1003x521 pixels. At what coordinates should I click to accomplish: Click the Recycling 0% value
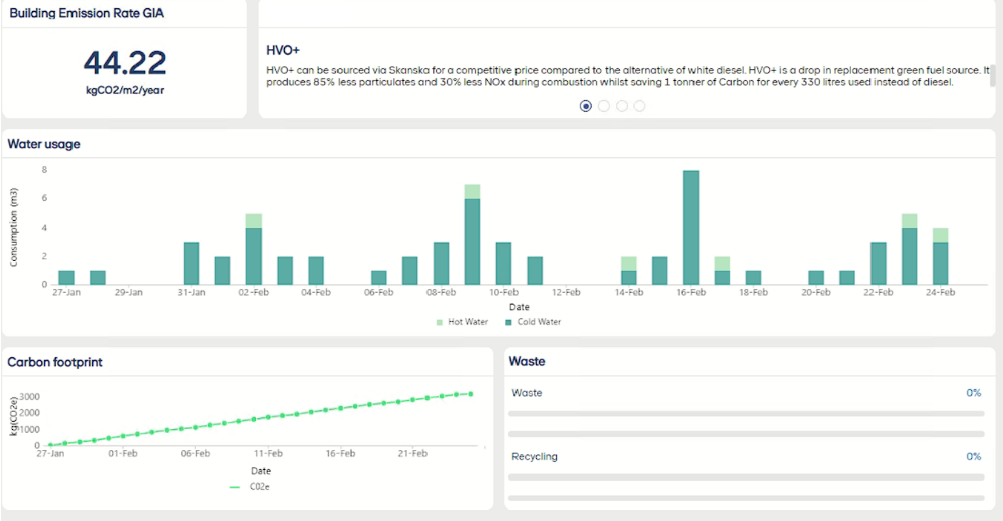973,457
